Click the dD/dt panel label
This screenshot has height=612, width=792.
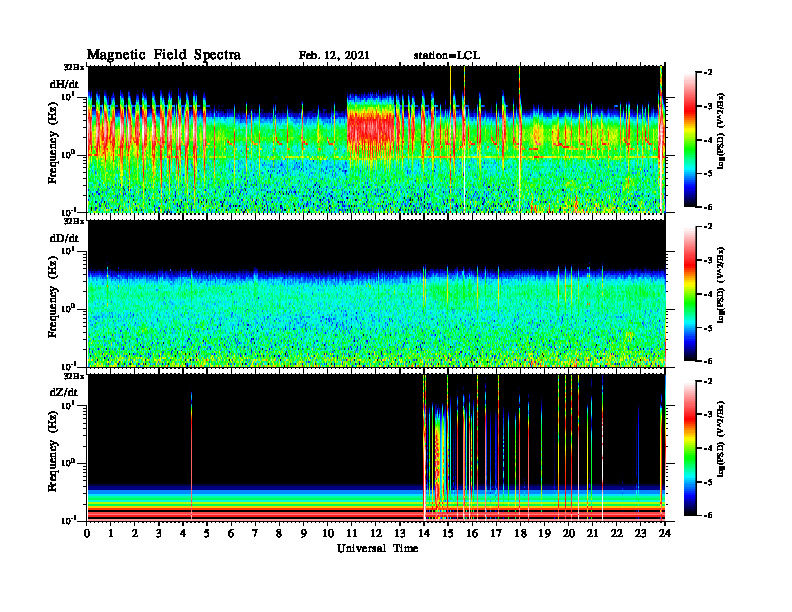(64, 238)
